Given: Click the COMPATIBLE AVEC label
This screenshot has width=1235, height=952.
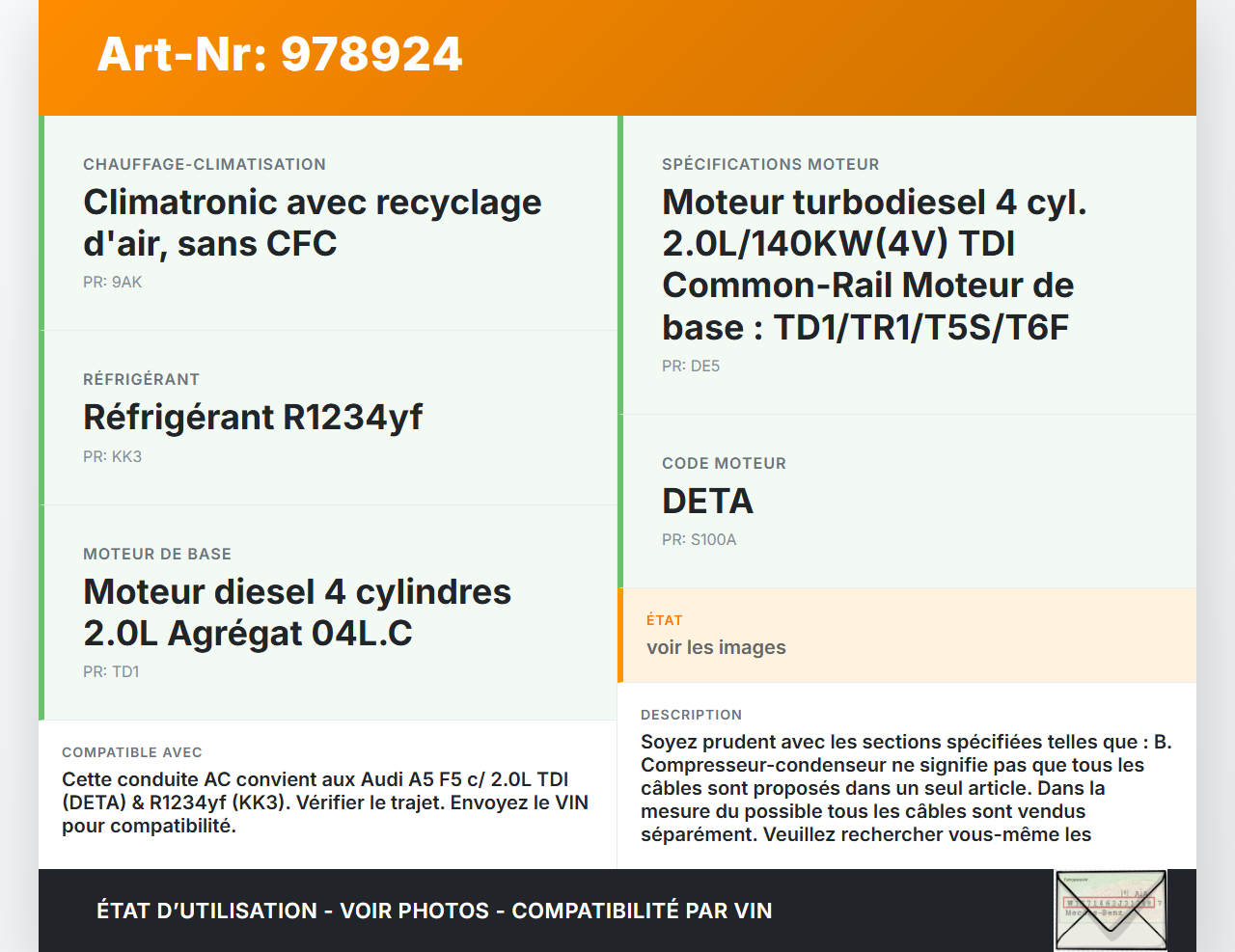Looking at the screenshot, I should coord(132,752).
